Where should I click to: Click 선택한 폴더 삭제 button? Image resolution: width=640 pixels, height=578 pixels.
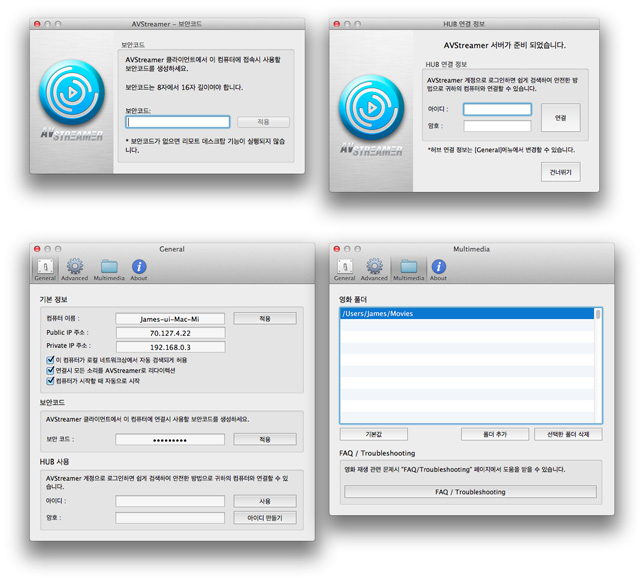[x=568, y=434]
